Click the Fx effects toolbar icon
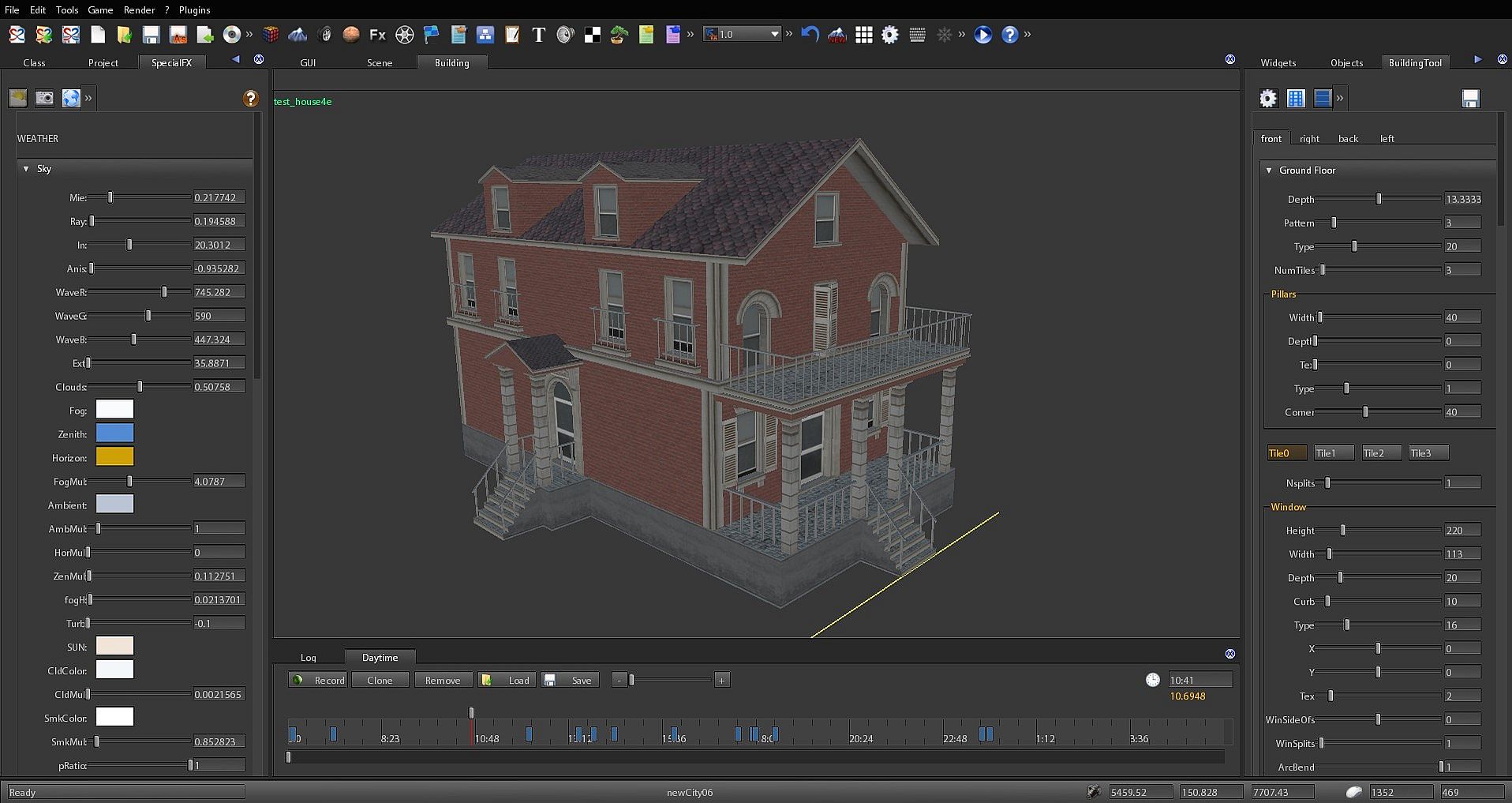This screenshot has height=803, width=1512. [377, 35]
